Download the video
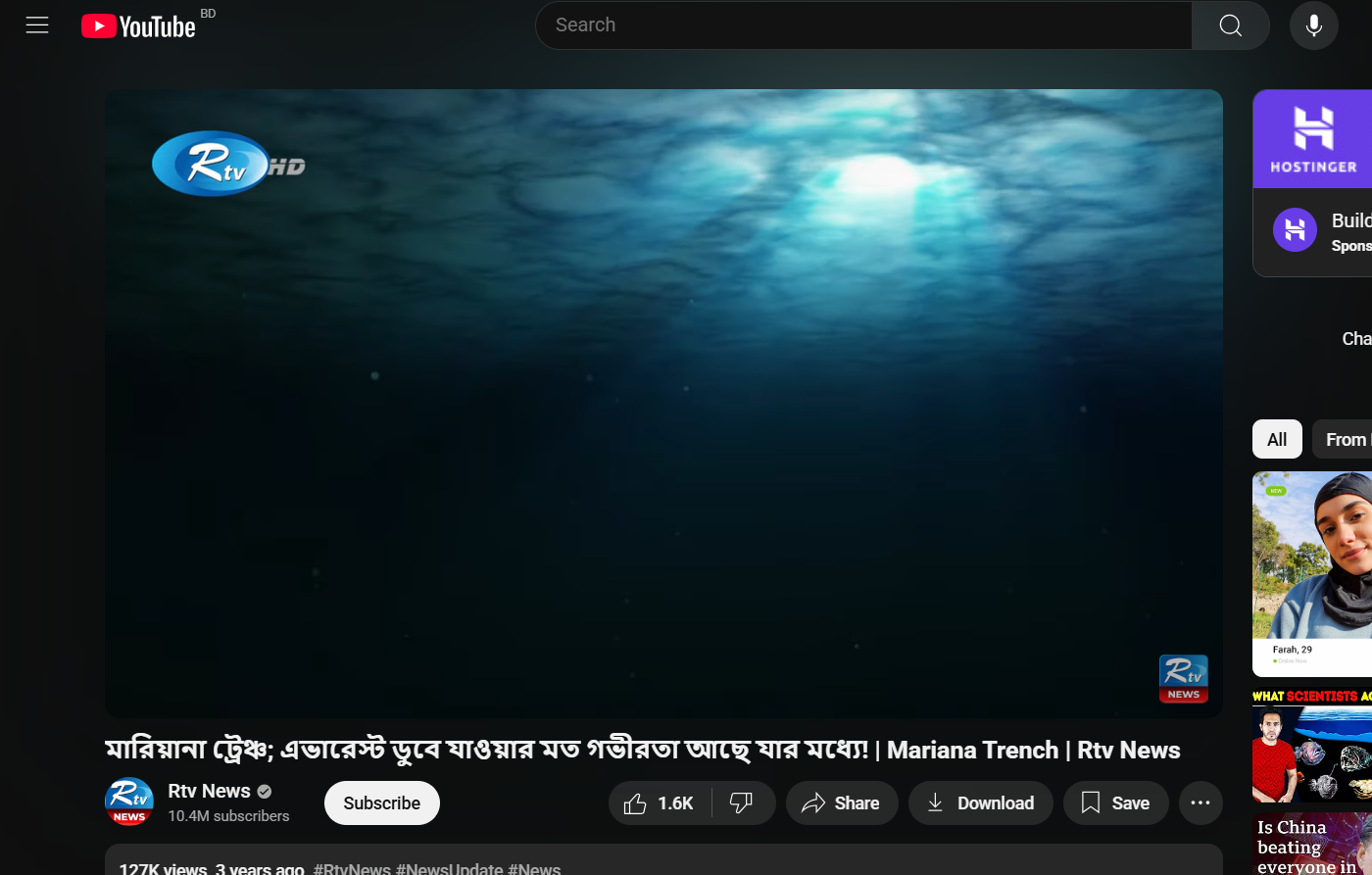Screen dimensions: 1372x875 tap(980, 803)
